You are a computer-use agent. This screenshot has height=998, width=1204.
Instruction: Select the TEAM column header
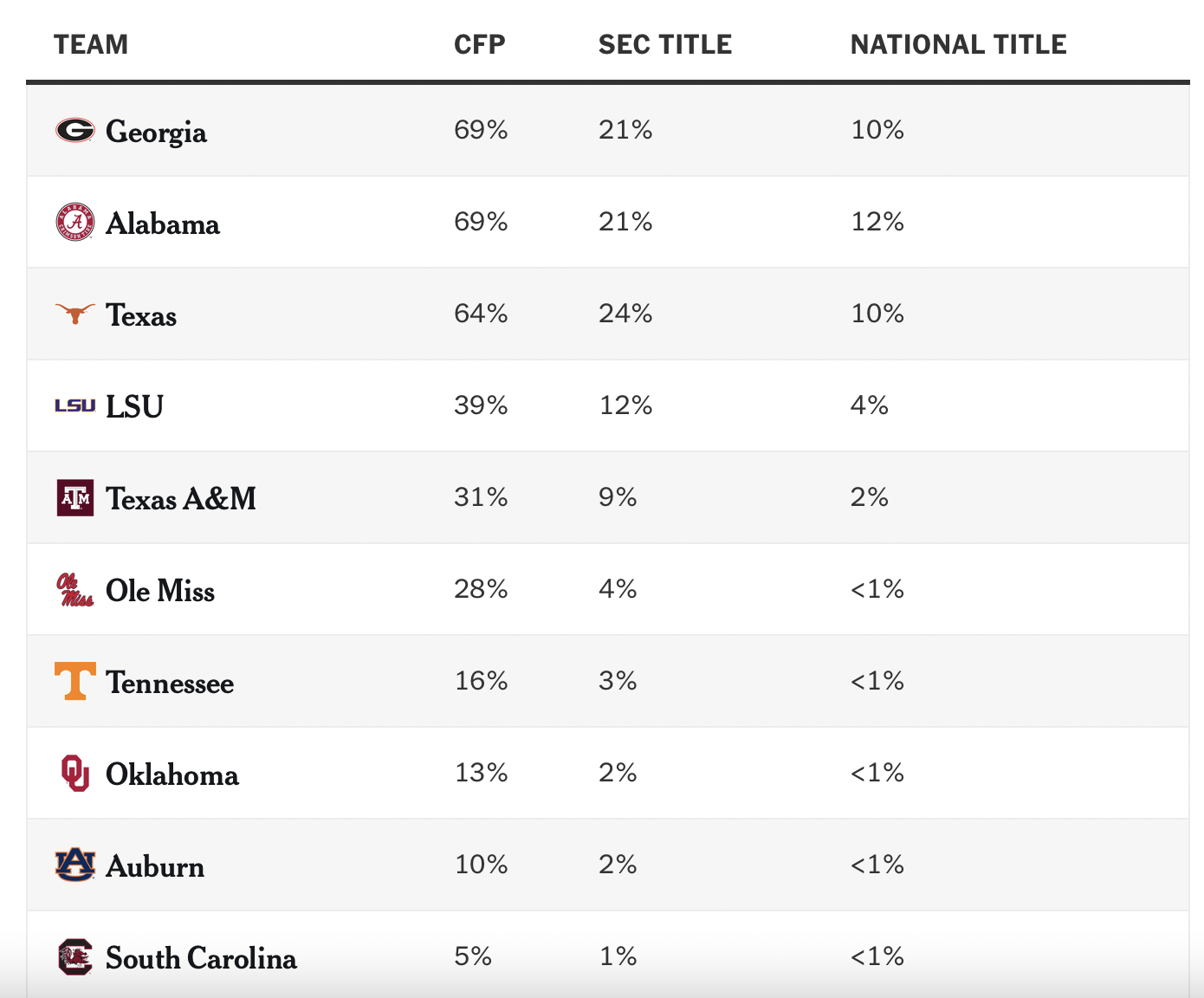point(91,44)
